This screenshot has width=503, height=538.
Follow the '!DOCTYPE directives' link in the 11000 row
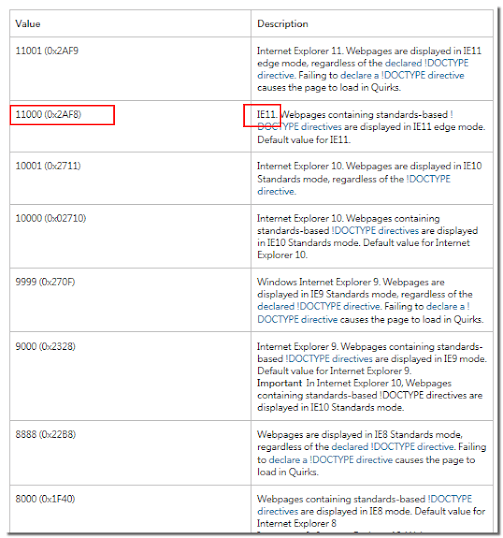coord(355,121)
